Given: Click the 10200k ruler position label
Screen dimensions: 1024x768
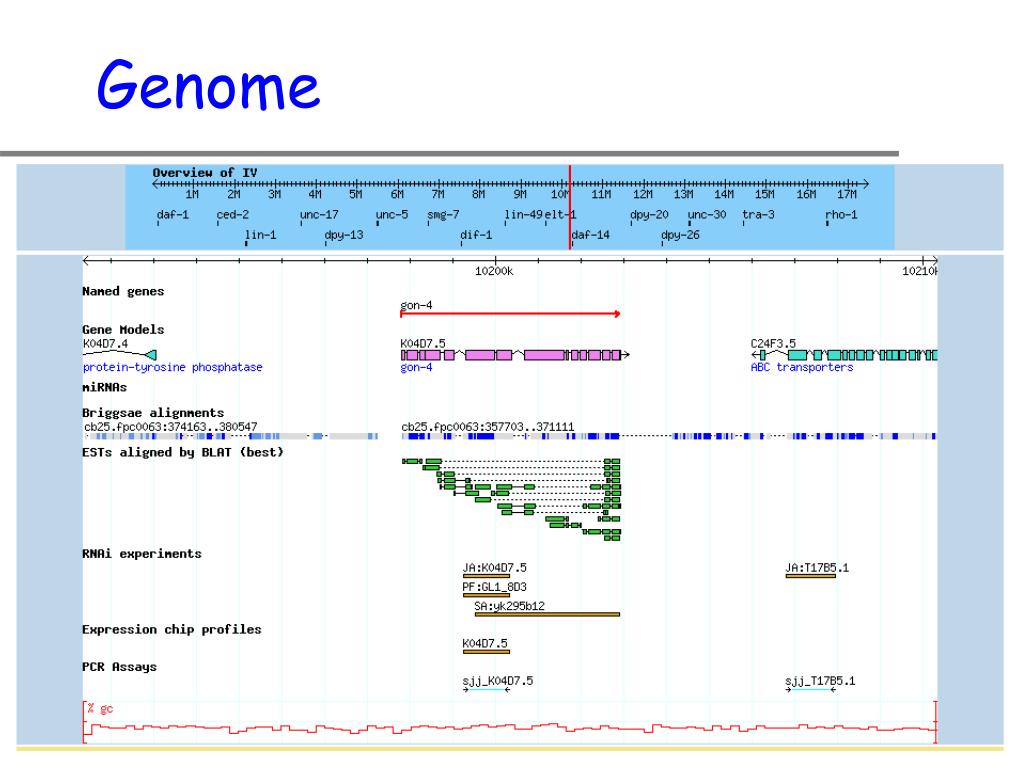Looking at the screenshot, I should pyautogui.click(x=494, y=271).
